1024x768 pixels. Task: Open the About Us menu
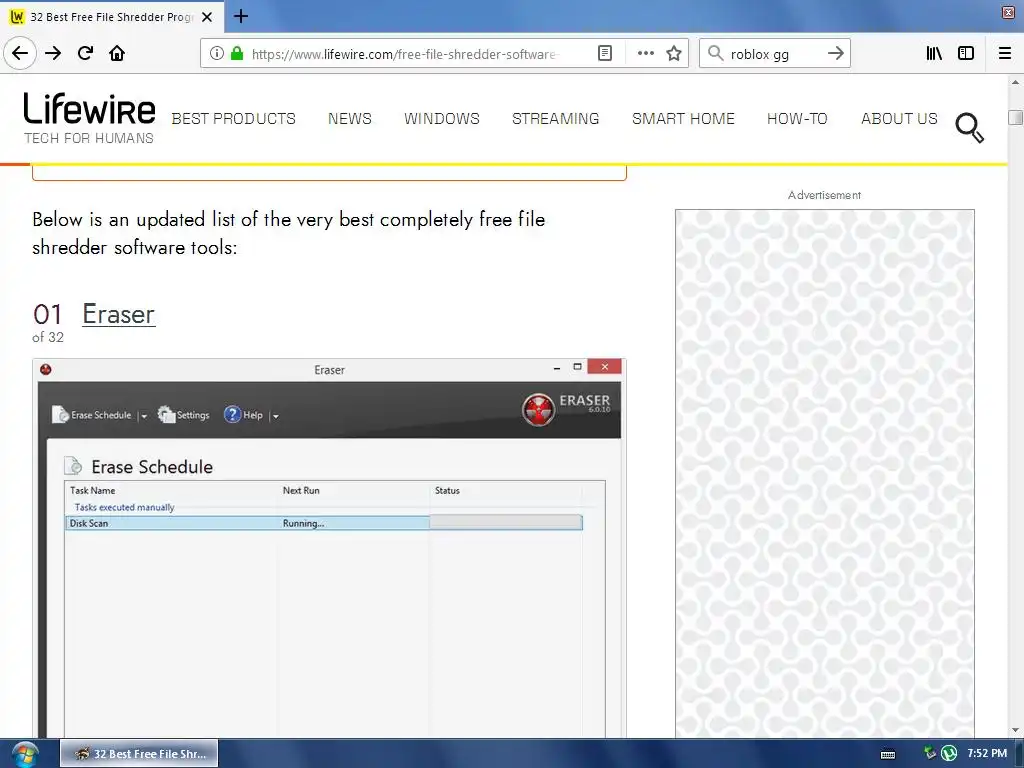pos(899,119)
